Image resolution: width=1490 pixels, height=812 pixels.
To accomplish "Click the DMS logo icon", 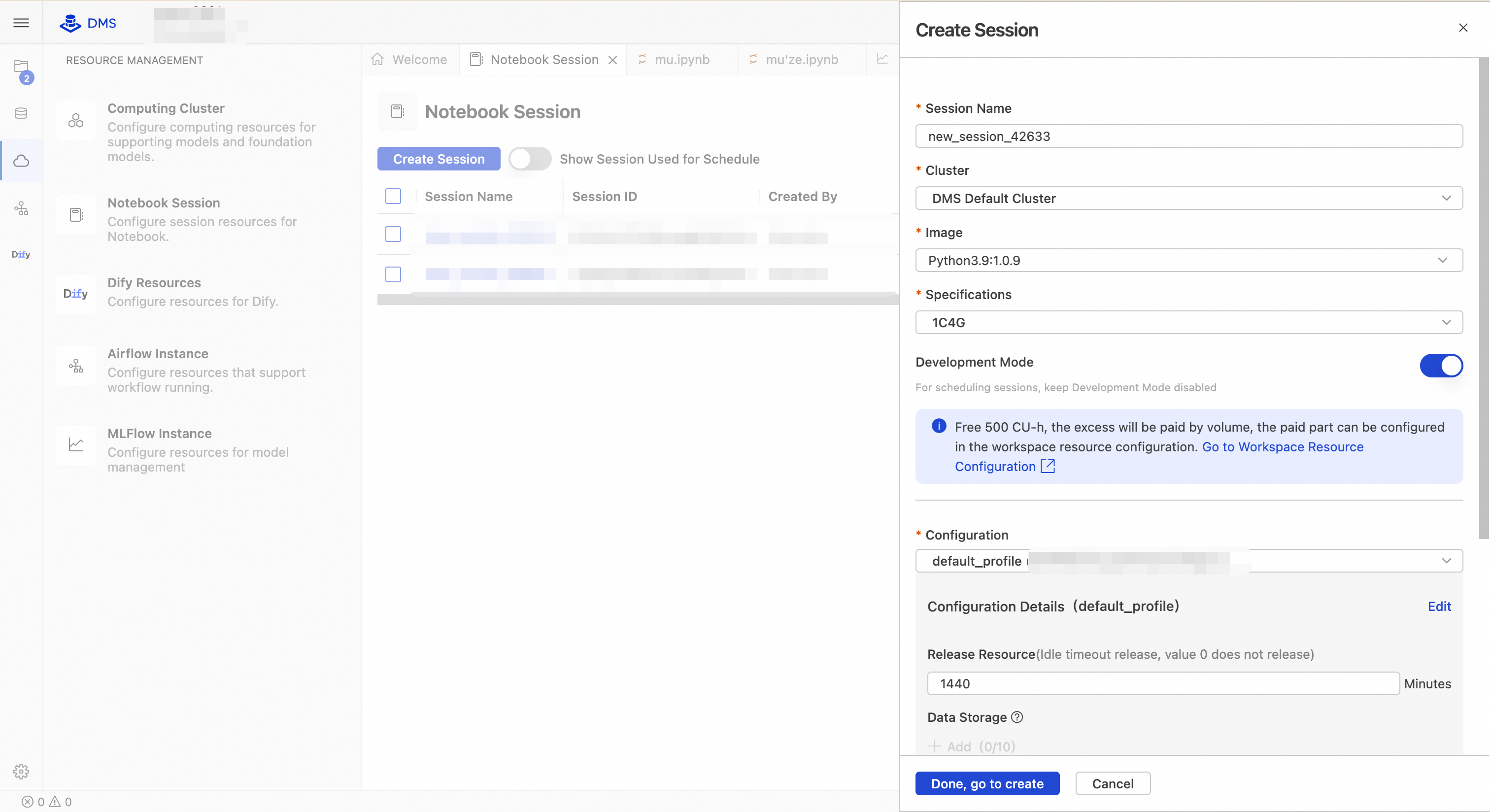I will click(x=70, y=23).
